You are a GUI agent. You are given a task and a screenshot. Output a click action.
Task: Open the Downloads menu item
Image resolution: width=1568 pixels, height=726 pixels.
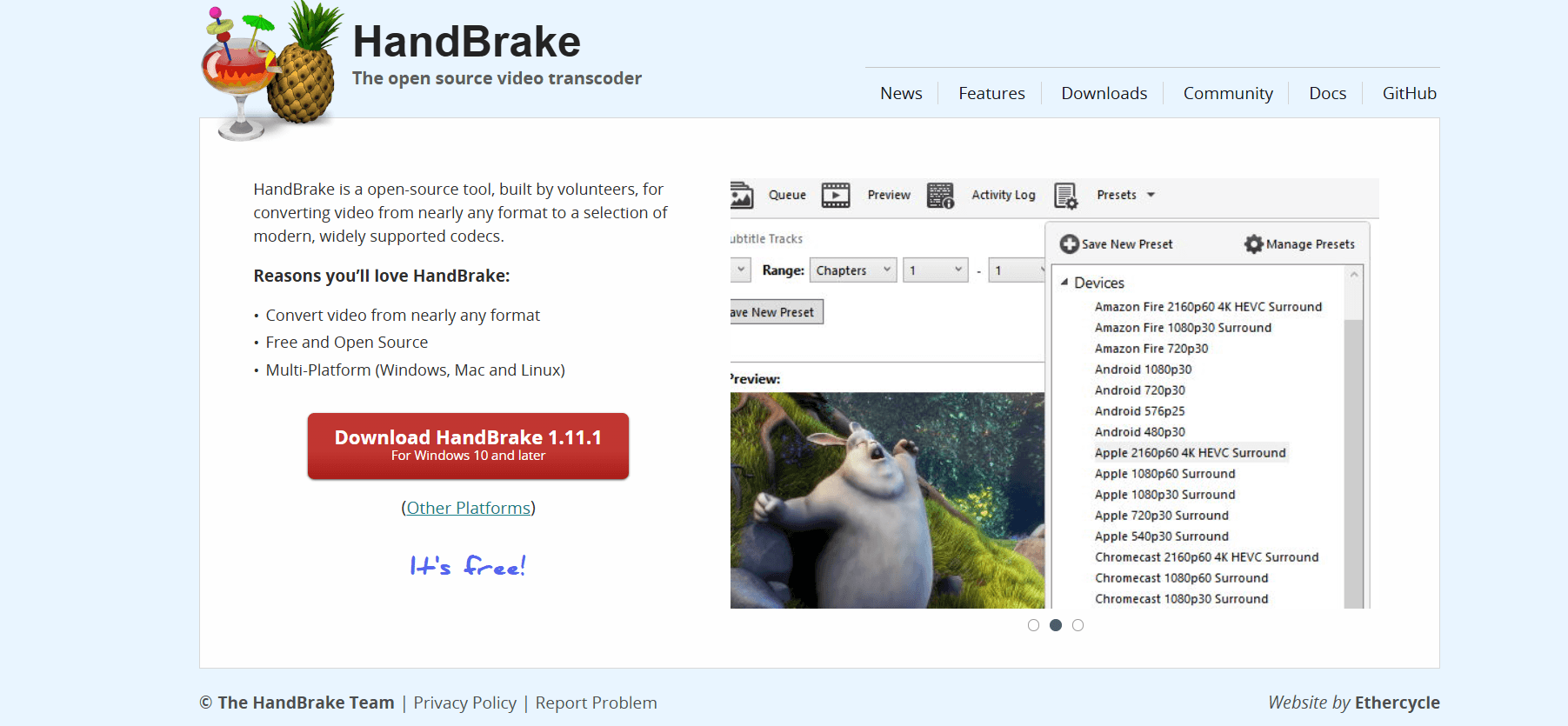pos(1104,93)
